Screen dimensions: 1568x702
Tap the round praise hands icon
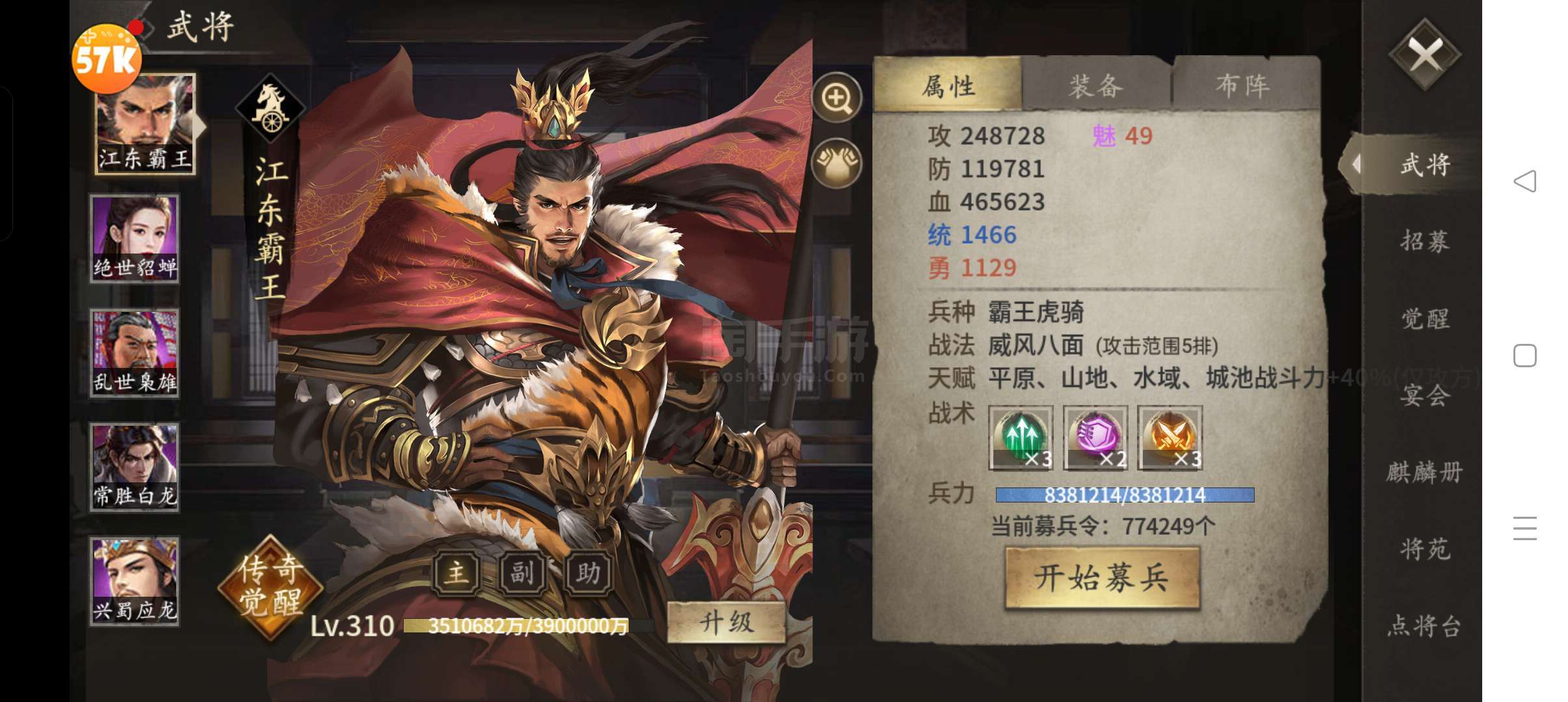pyautogui.click(x=837, y=163)
